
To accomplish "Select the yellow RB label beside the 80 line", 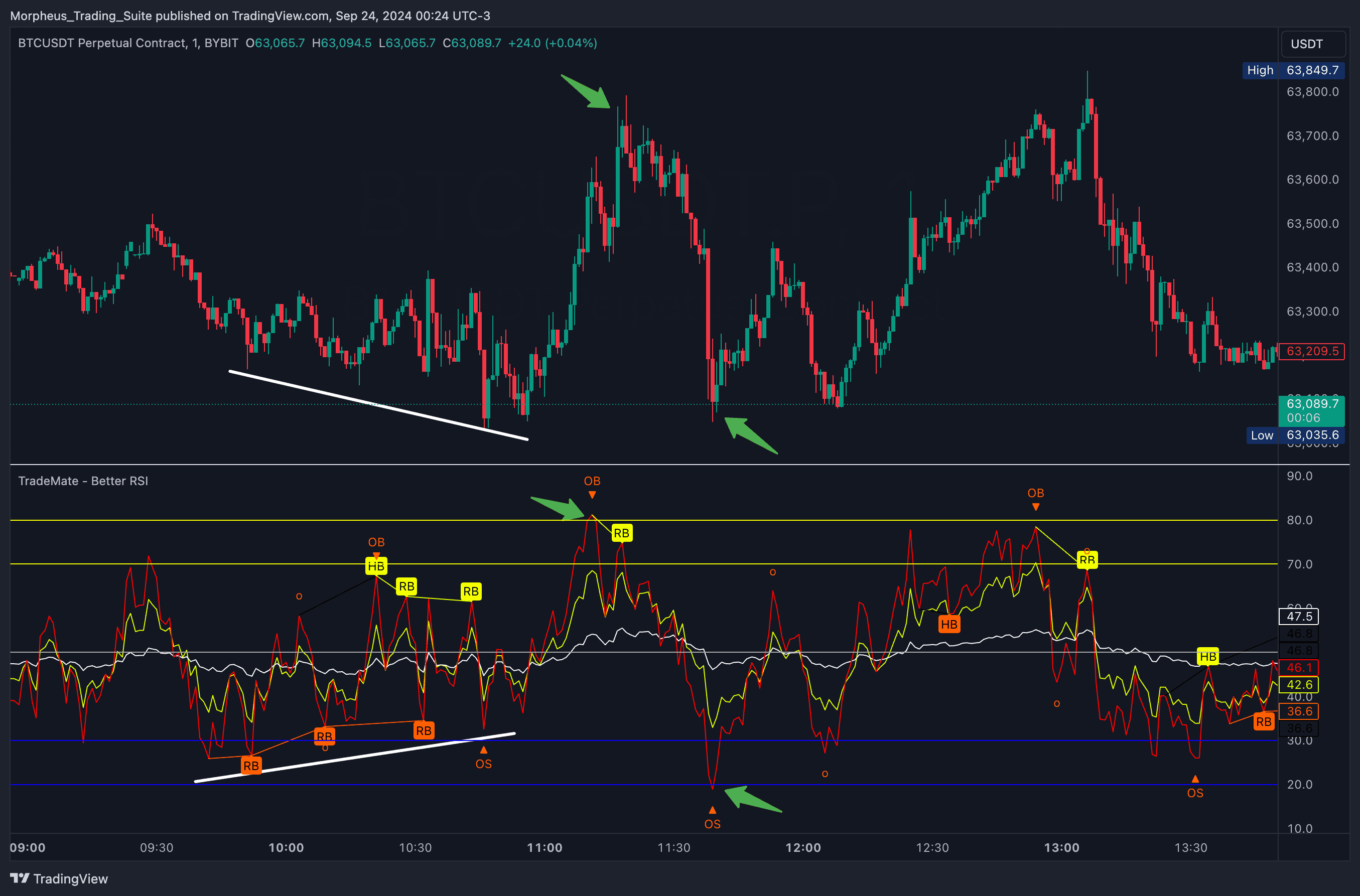I will pyautogui.click(x=621, y=533).
